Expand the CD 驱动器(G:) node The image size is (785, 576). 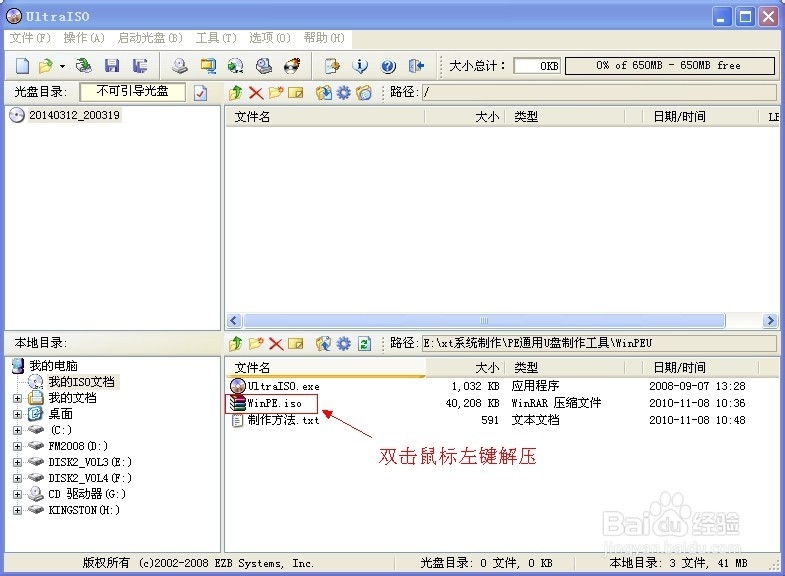18,494
